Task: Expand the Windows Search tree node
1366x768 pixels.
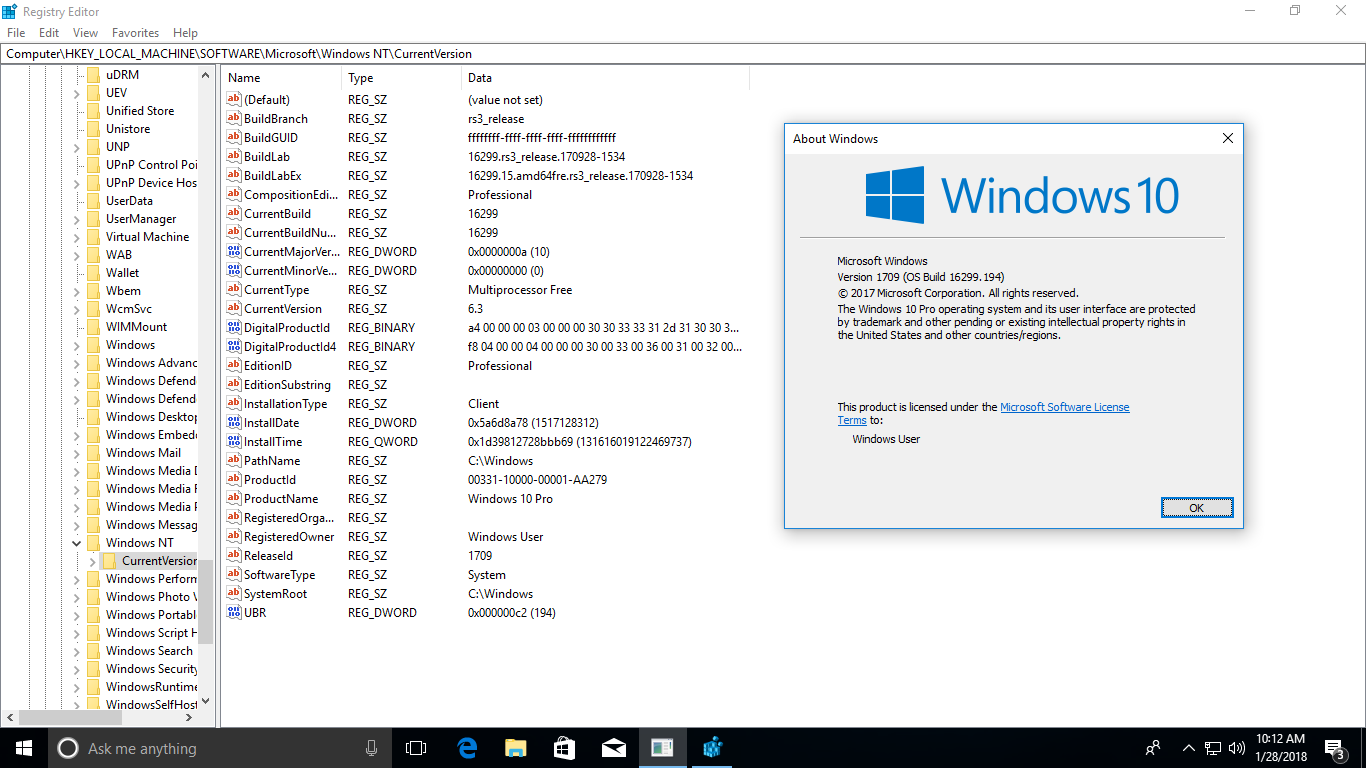Action: tap(77, 651)
